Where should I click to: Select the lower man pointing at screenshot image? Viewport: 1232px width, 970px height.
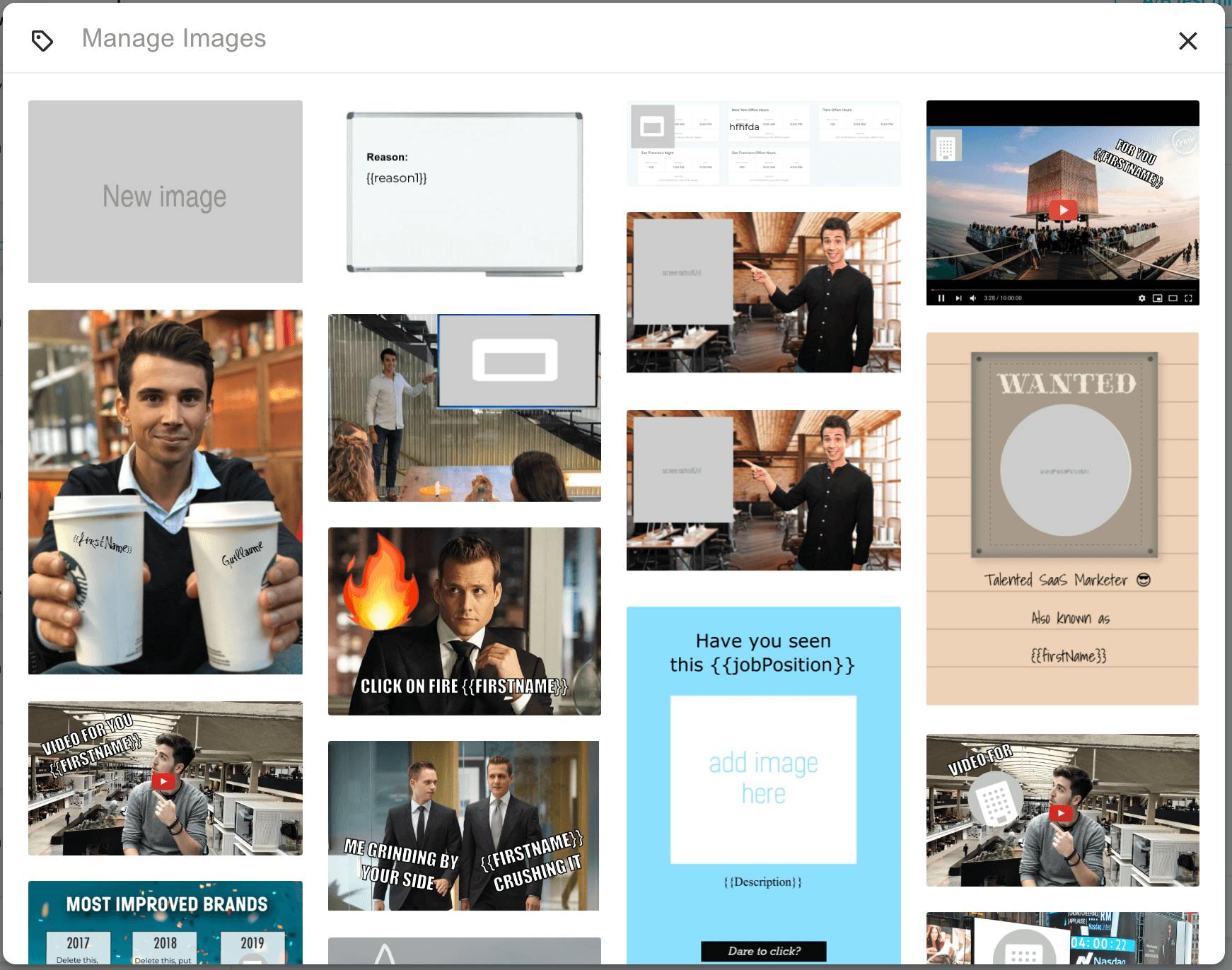point(764,491)
